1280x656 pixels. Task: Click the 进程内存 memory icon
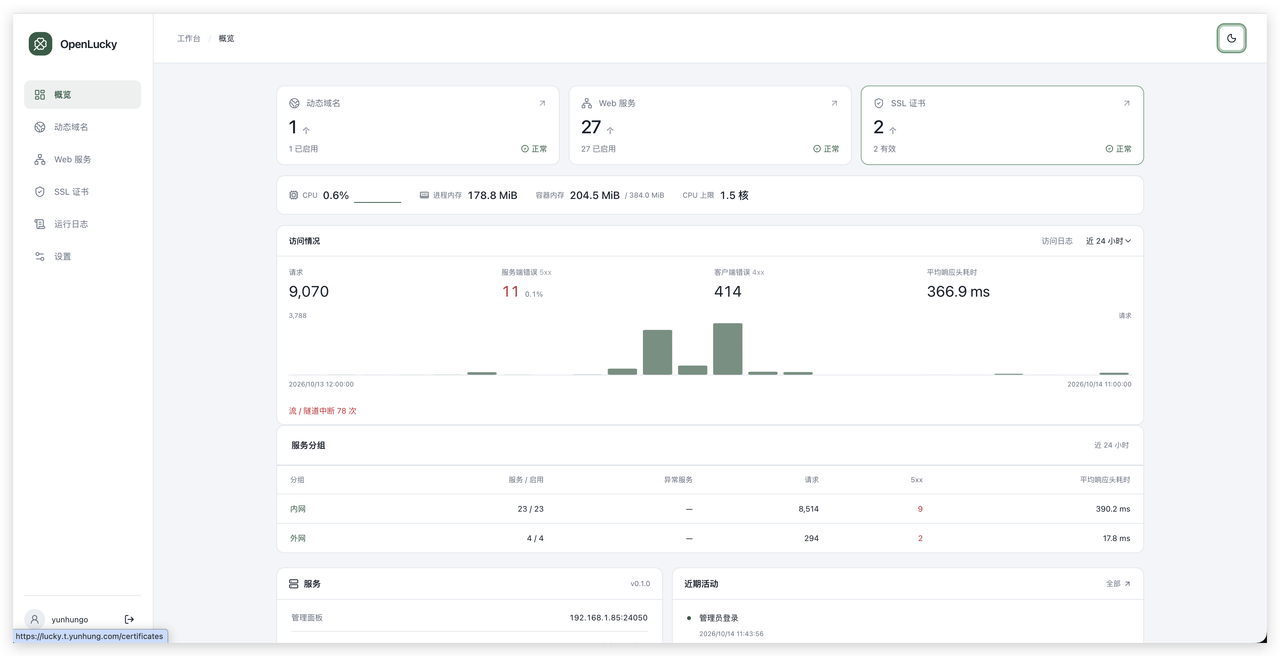tap(424, 195)
